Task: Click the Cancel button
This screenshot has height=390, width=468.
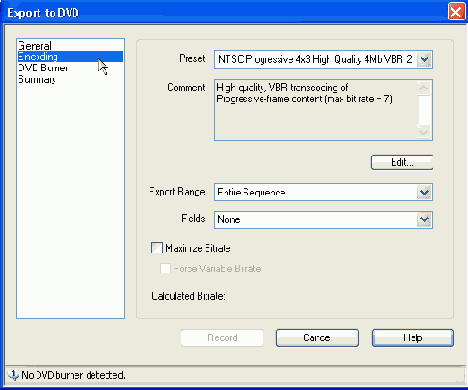Action: pyautogui.click(x=317, y=338)
